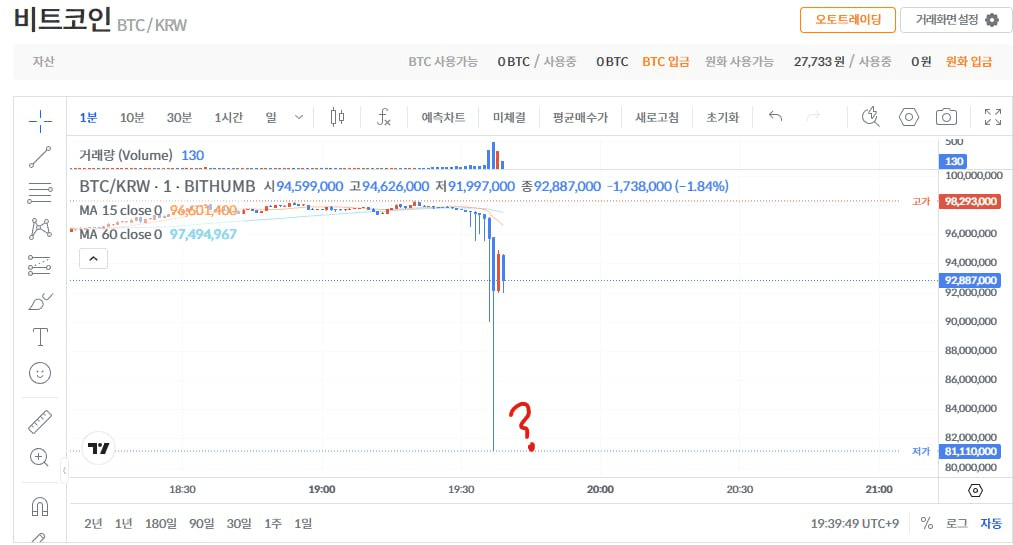This screenshot has width=1013, height=545.
Task: Switch to the 10분 interval
Action: pos(132,117)
